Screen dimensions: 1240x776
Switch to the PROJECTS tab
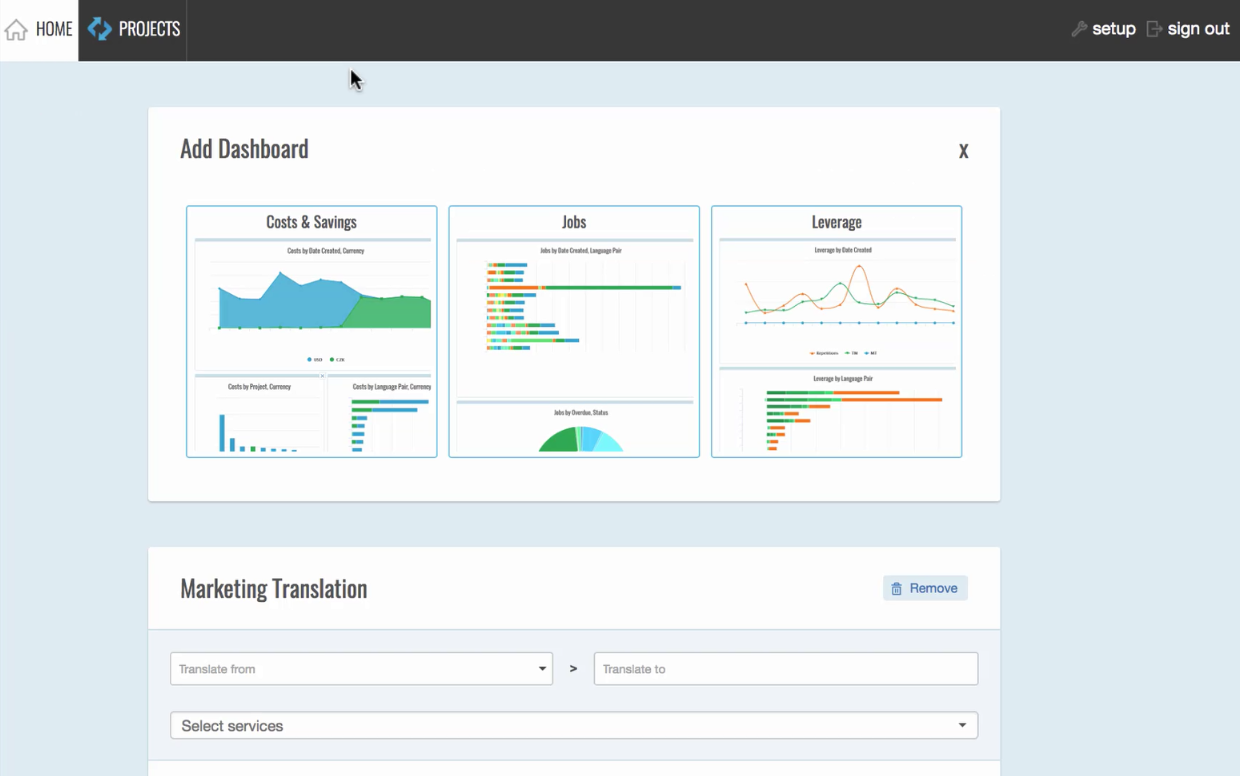coord(133,30)
